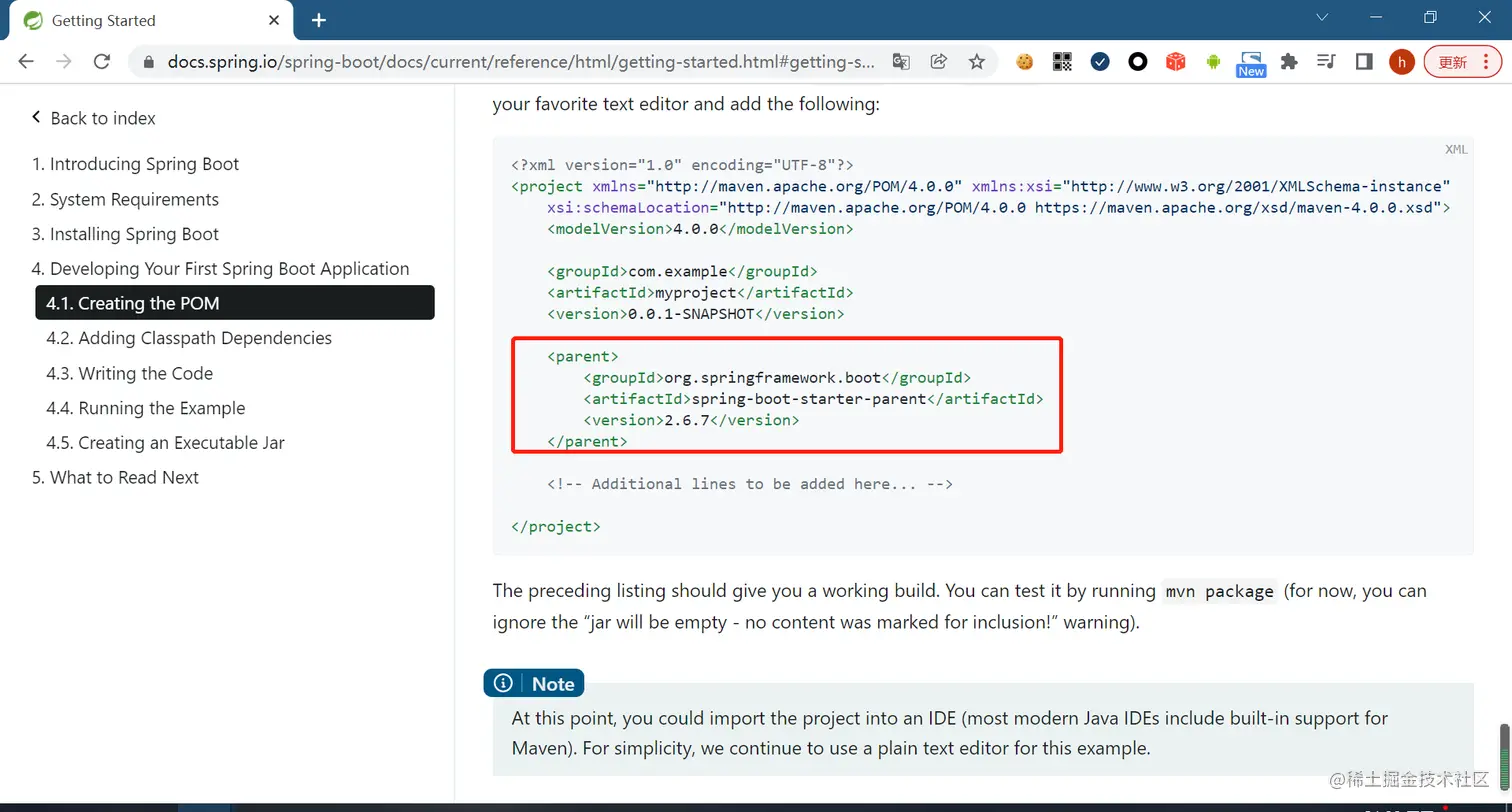The width and height of the screenshot is (1512, 812).
Task: Share this page from the address bar
Action: 938,61
